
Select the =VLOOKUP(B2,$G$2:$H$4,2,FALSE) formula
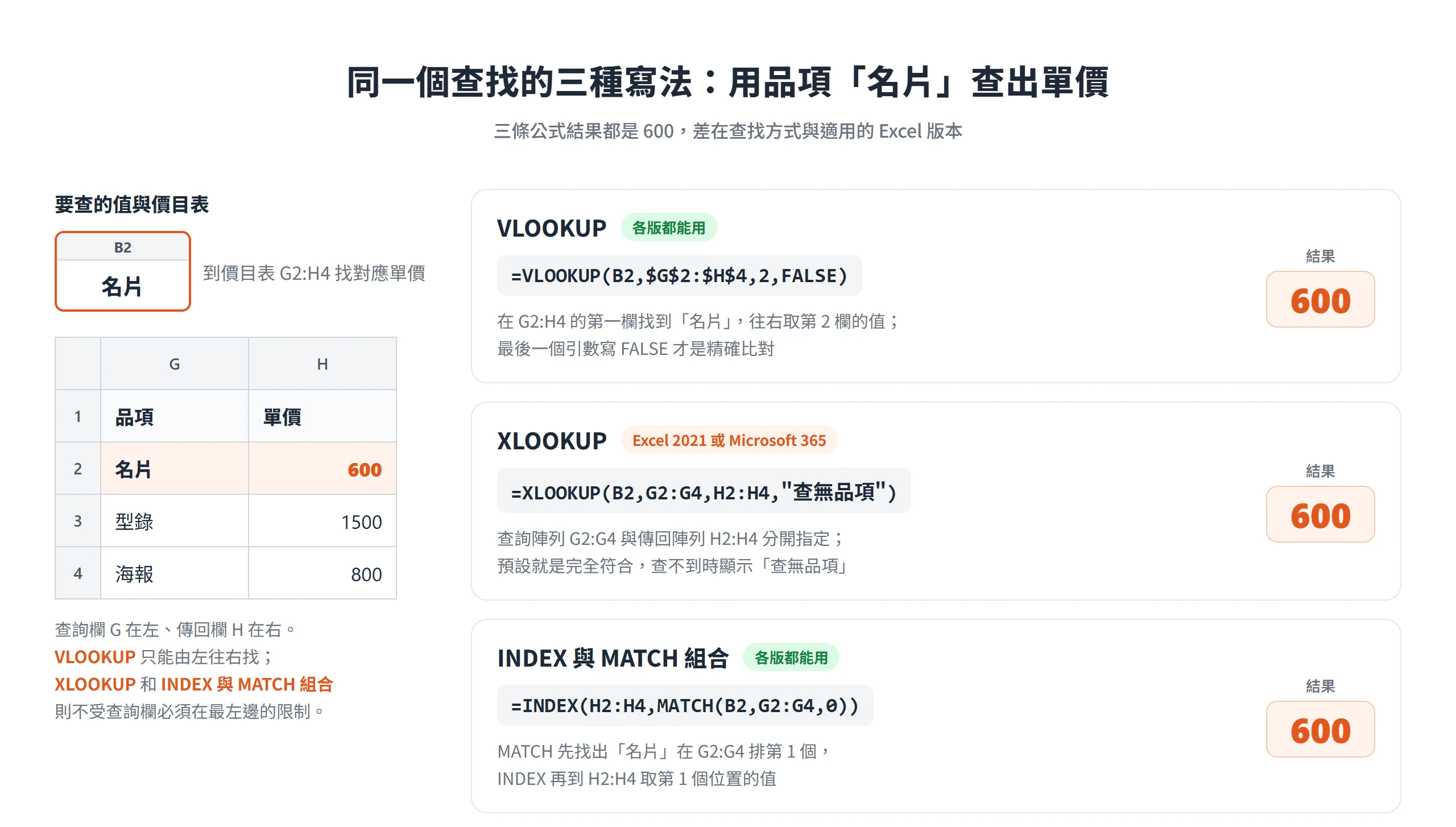click(679, 276)
